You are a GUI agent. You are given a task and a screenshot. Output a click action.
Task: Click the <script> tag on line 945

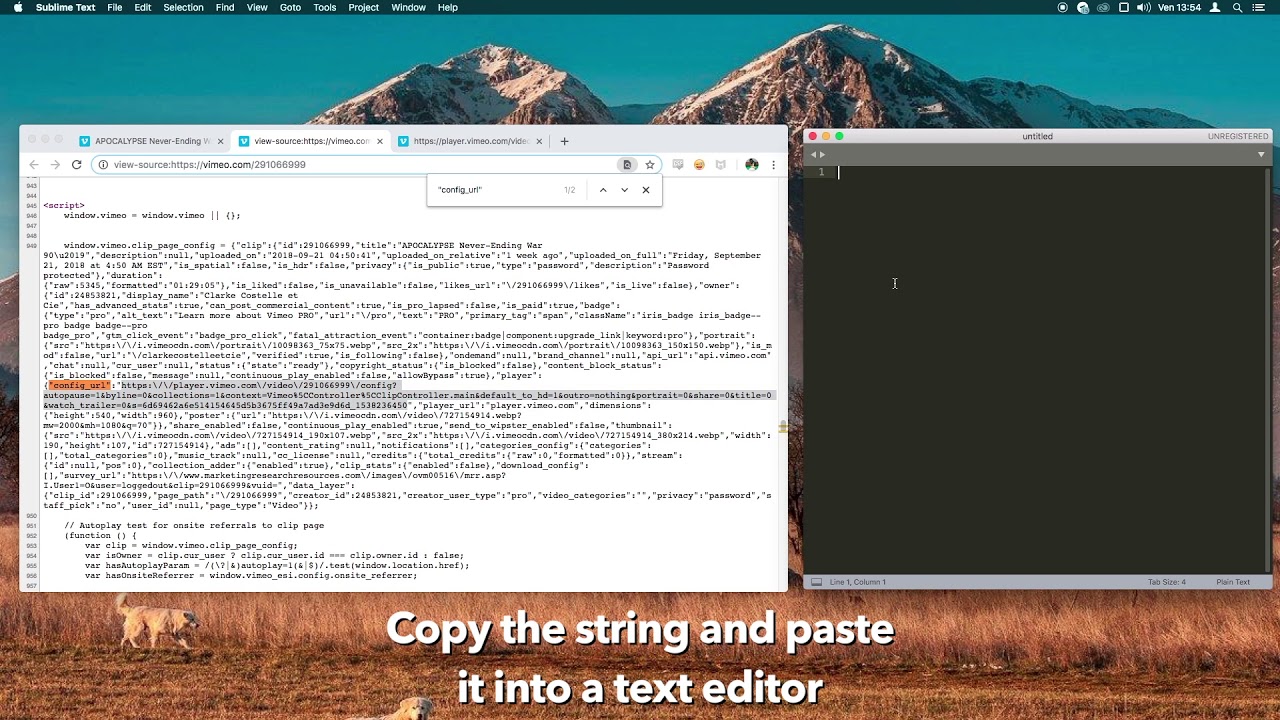[64, 205]
